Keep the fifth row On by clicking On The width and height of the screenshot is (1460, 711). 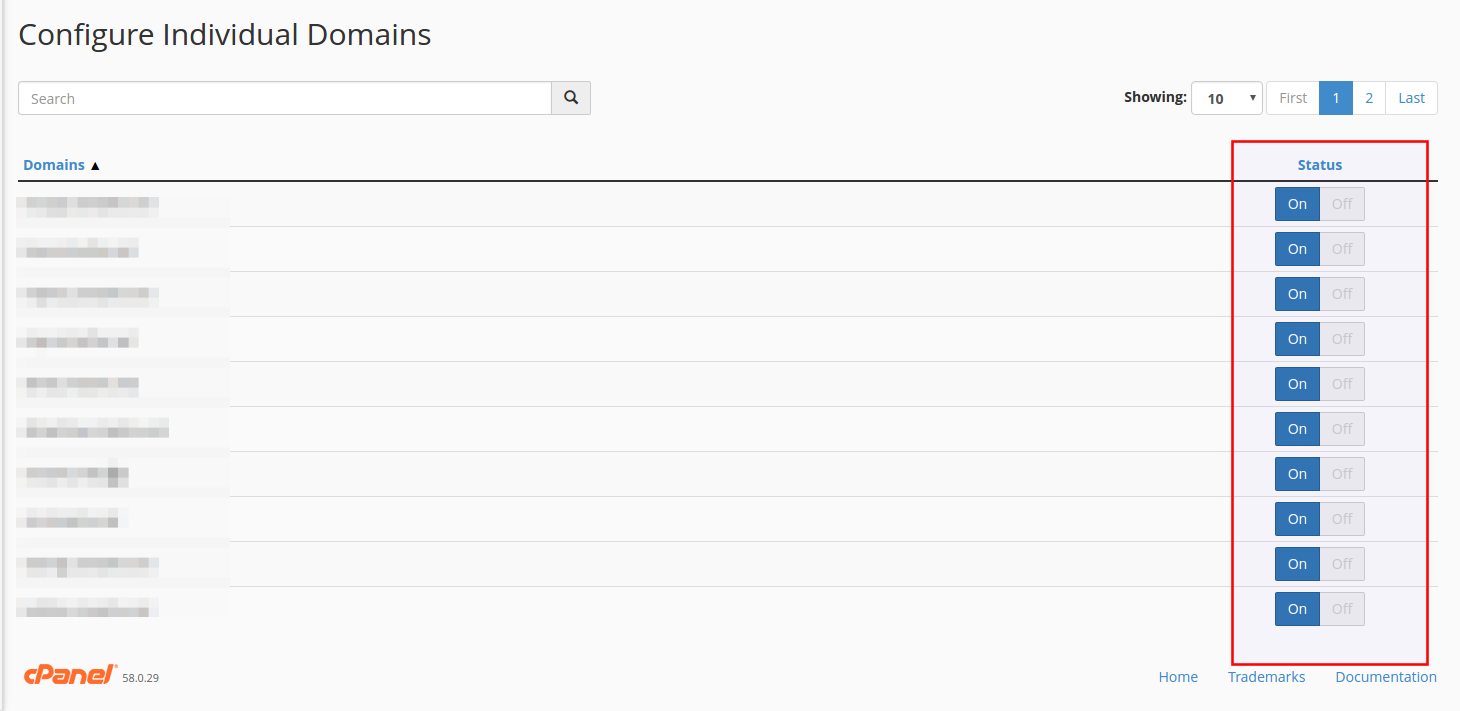coord(1297,383)
